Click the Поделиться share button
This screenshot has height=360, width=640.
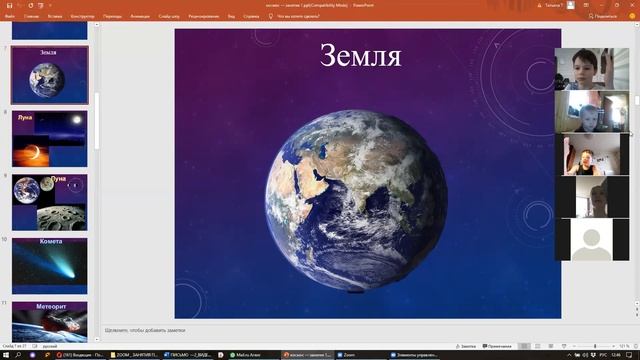tap(602, 16)
